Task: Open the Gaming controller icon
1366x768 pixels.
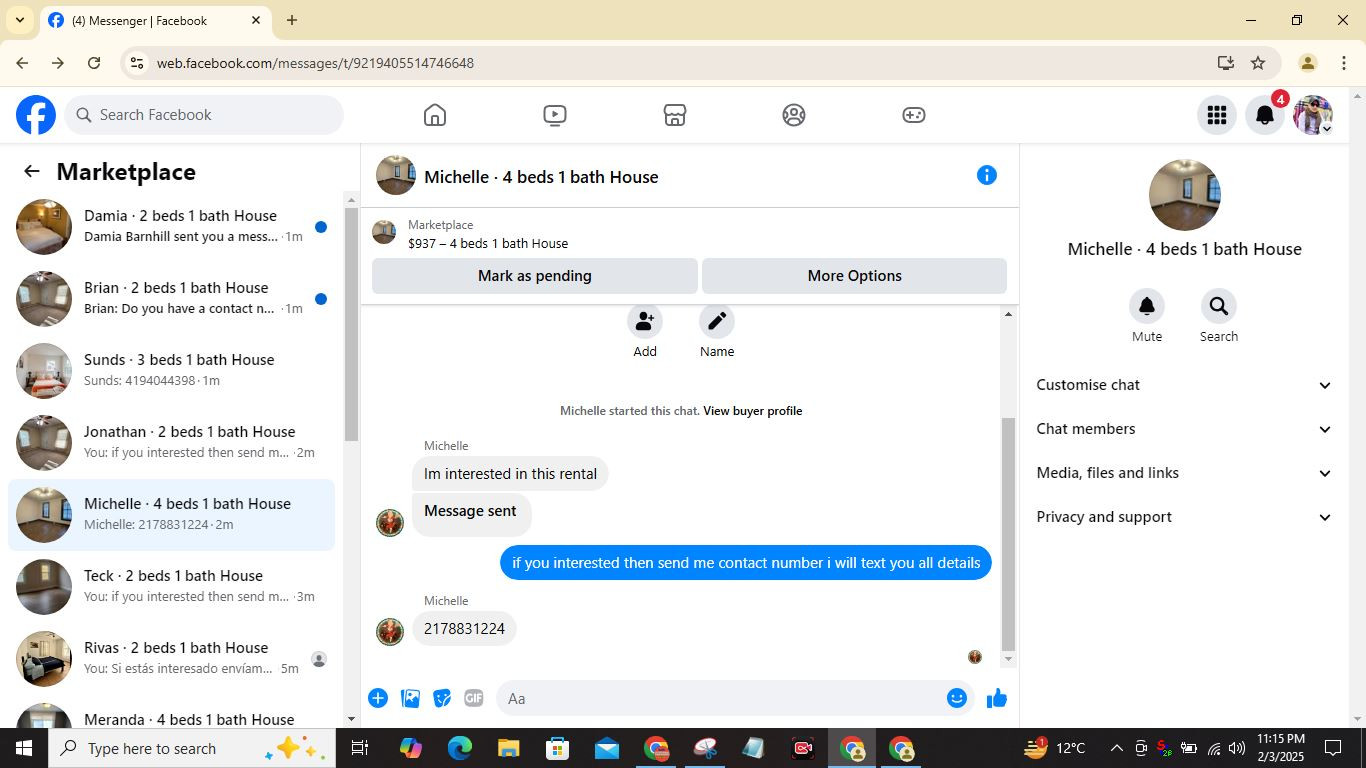Action: pos(914,115)
